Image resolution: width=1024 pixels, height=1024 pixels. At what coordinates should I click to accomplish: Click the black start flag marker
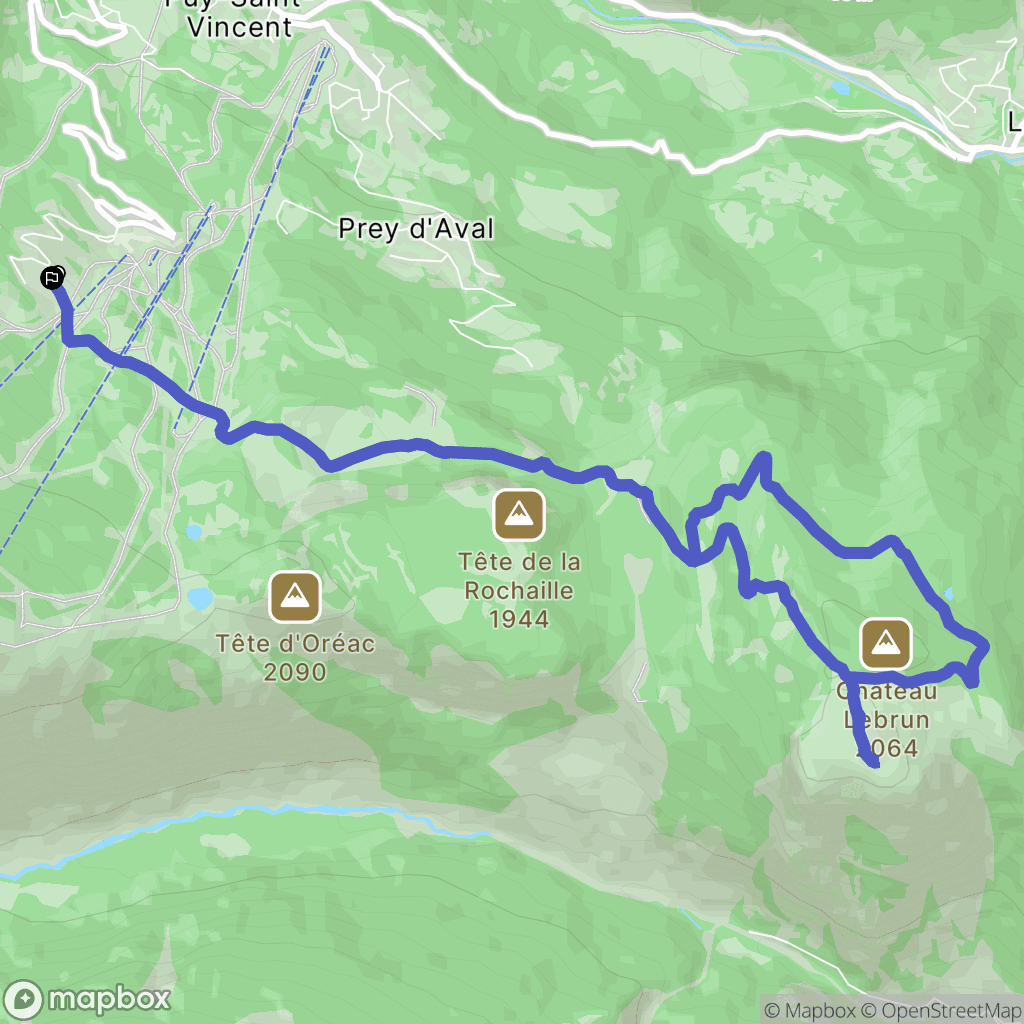click(x=52, y=278)
